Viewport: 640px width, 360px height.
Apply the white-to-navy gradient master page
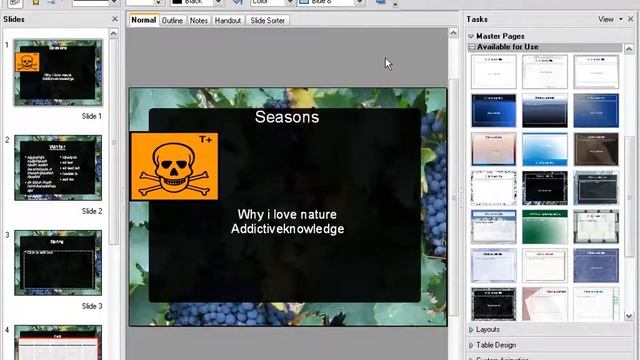coord(544,111)
